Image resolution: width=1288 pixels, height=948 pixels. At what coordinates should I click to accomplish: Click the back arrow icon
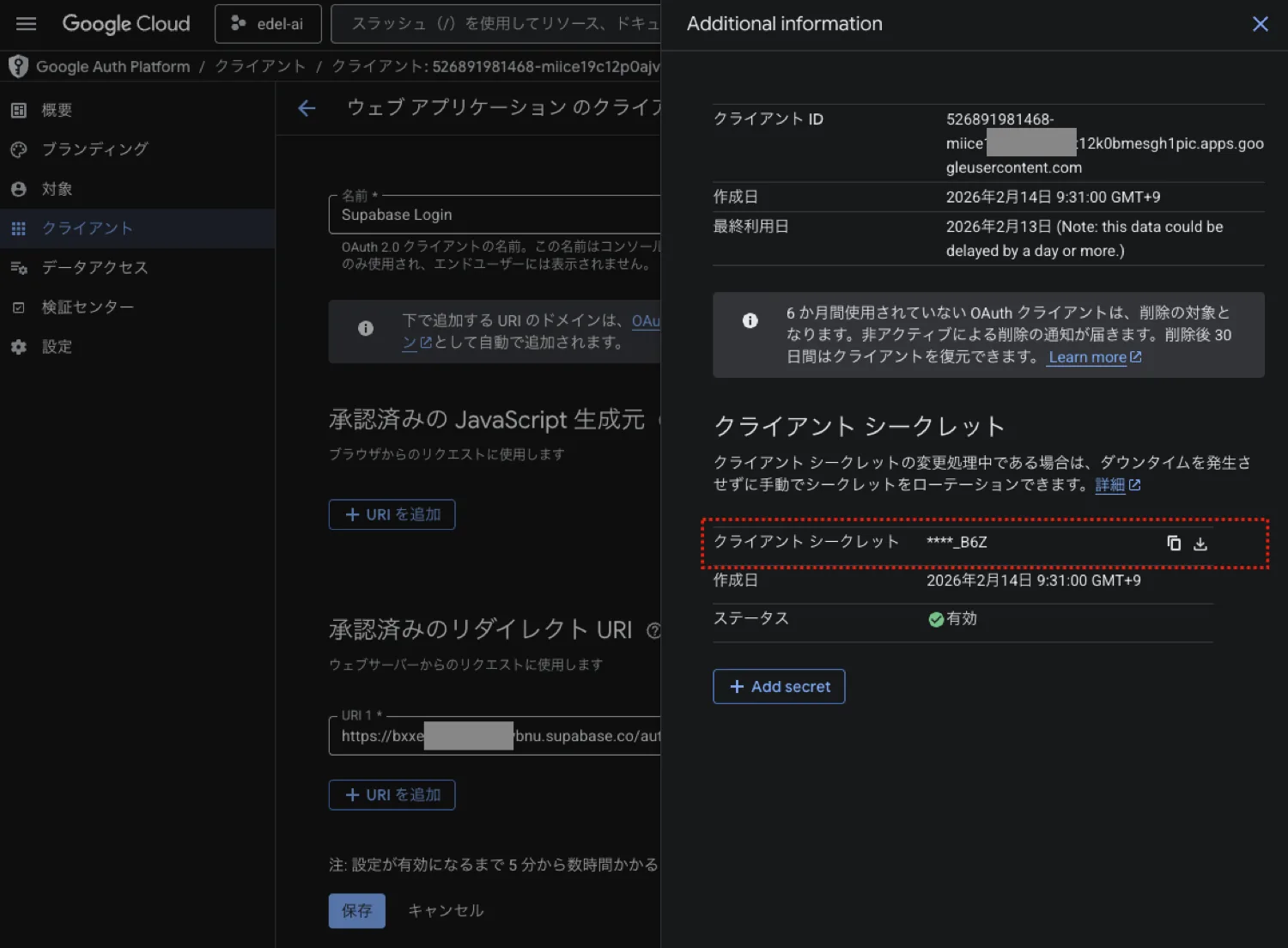pyautogui.click(x=307, y=108)
